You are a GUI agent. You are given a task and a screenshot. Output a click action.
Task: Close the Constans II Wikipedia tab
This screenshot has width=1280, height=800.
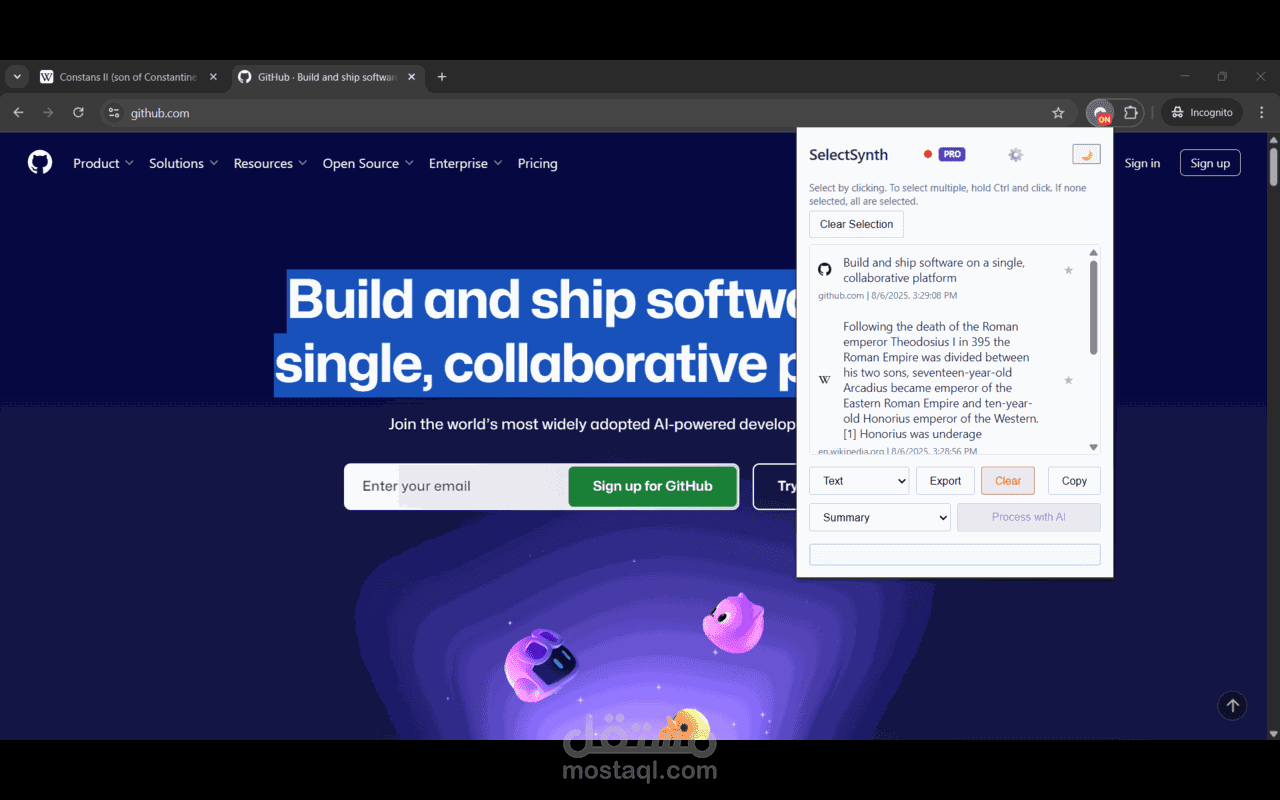coord(213,77)
